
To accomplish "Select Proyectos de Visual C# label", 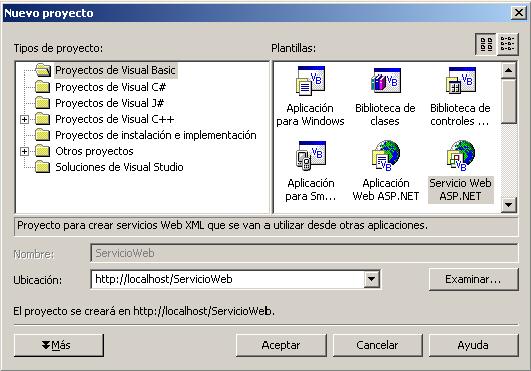I will click(x=110, y=87).
